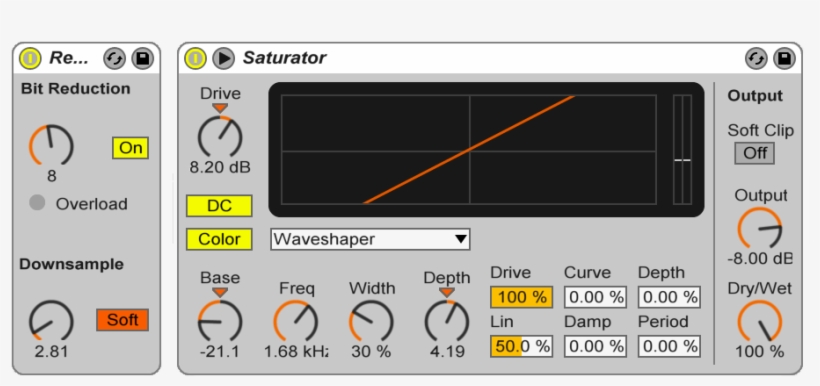Viewport: 820px width, 386px height.
Task: Unfold Saturator with the triangle play button
Action: pos(223,58)
